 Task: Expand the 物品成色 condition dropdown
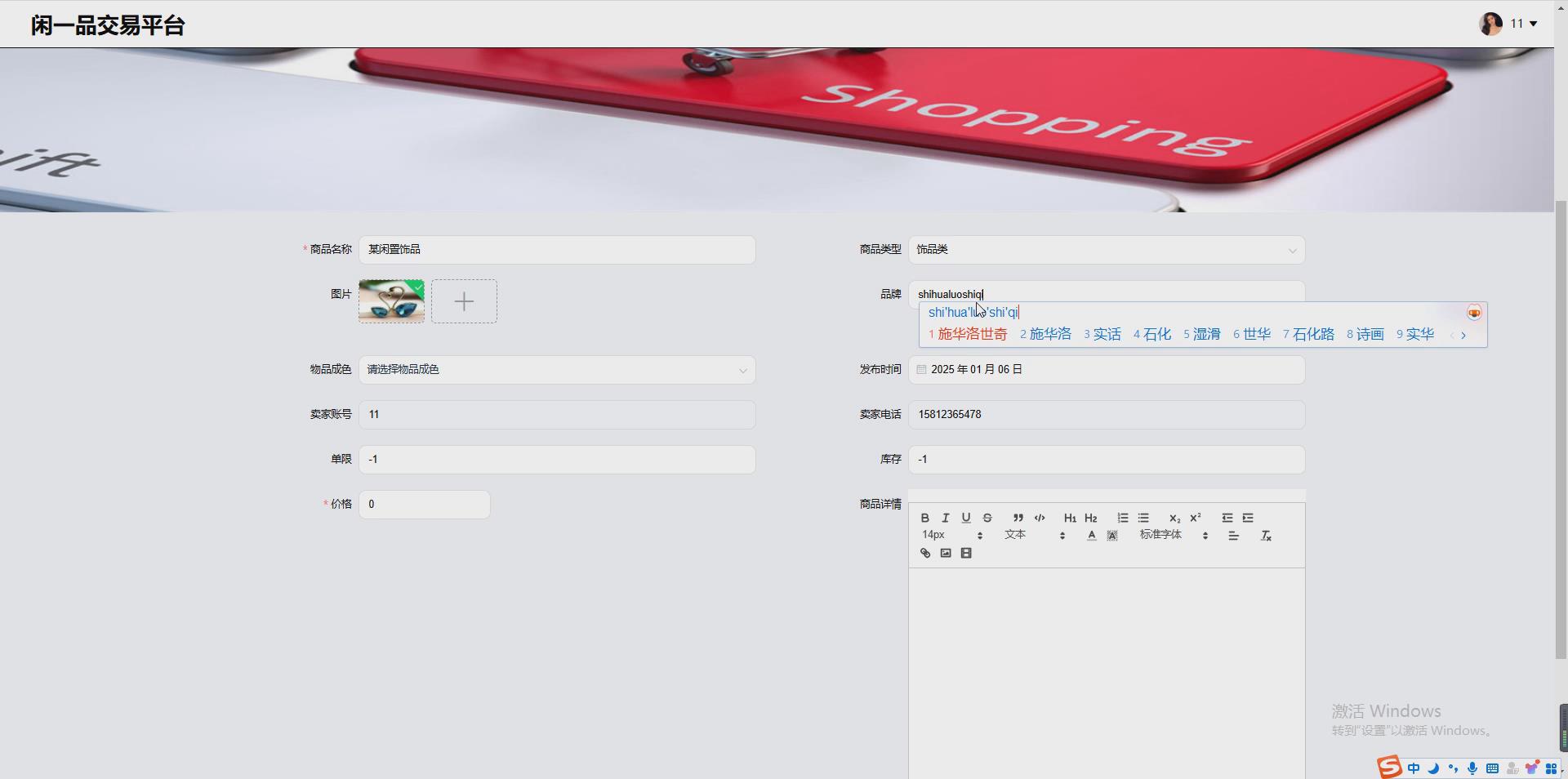pos(557,370)
